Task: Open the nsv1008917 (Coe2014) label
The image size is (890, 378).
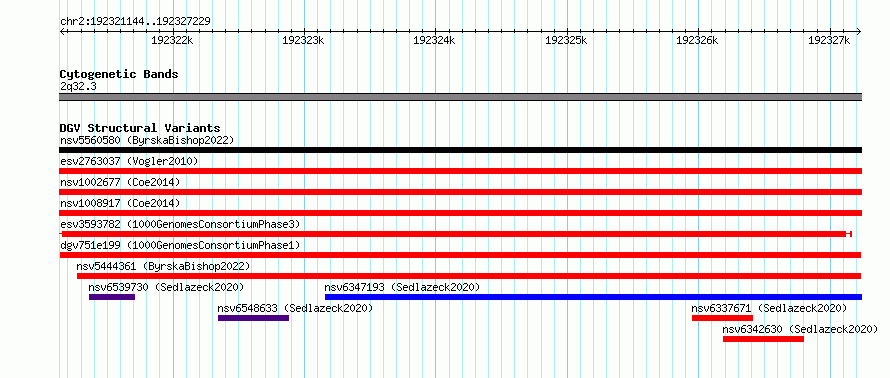Action: [120, 203]
